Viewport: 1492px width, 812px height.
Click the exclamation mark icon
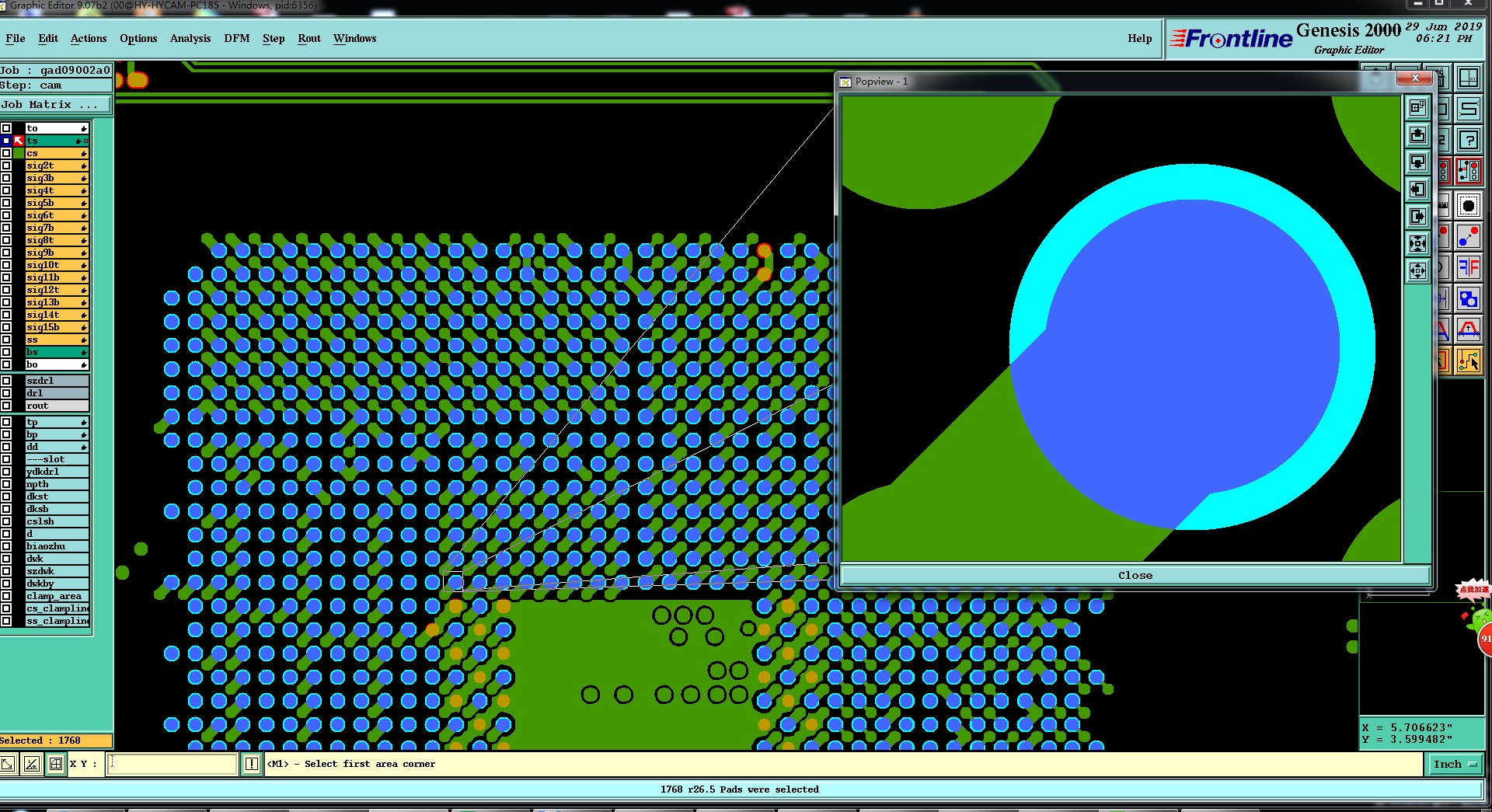click(252, 764)
